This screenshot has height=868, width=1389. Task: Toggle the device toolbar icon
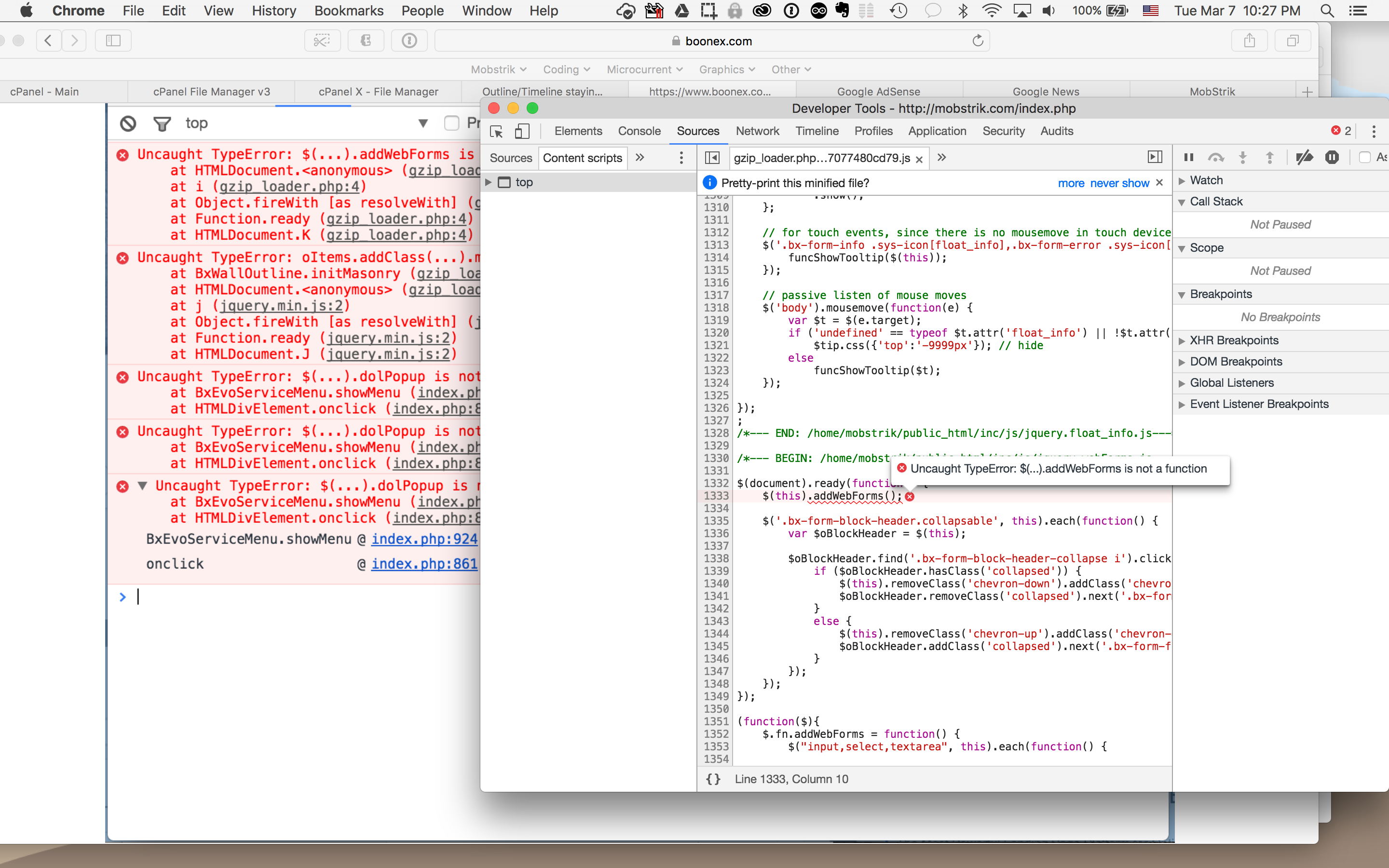coord(522,132)
